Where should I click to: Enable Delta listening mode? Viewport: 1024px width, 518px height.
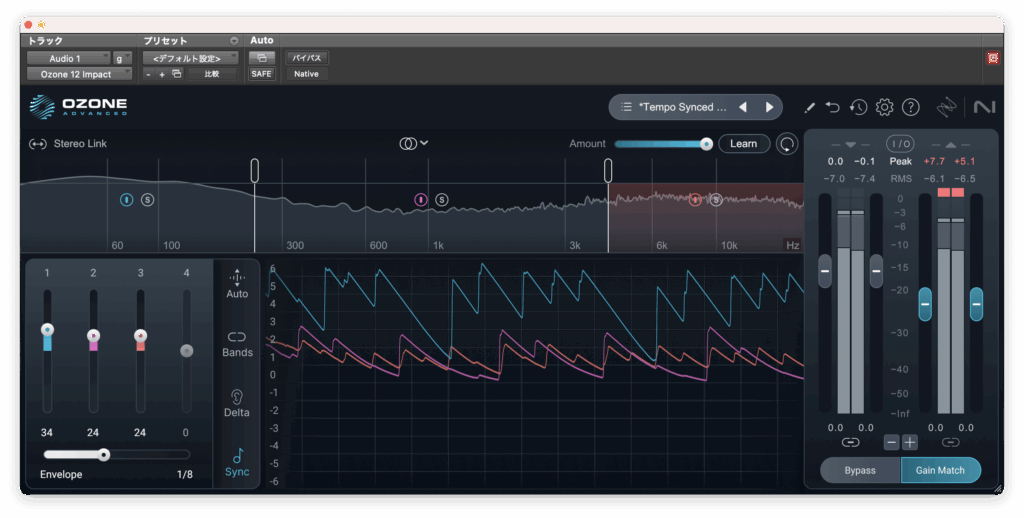[x=237, y=403]
